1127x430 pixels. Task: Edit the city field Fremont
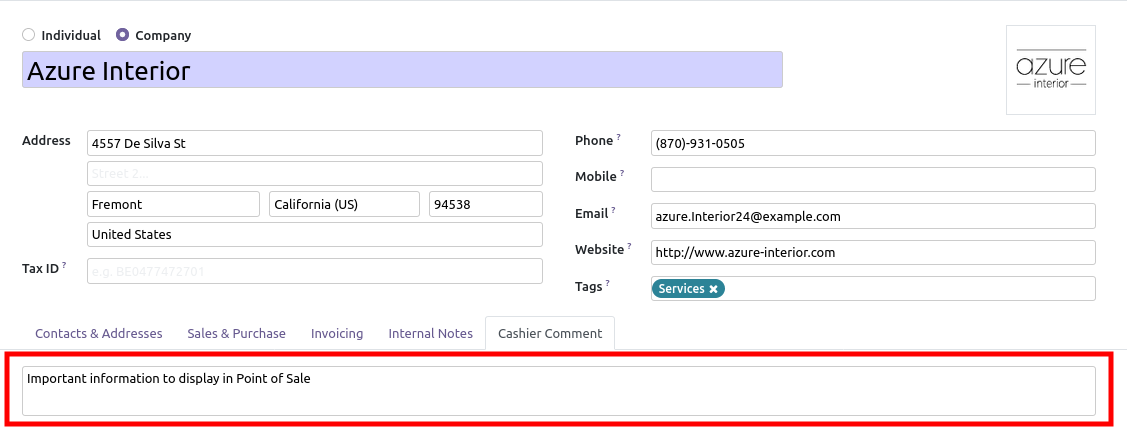pyautogui.click(x=173, y=204)
